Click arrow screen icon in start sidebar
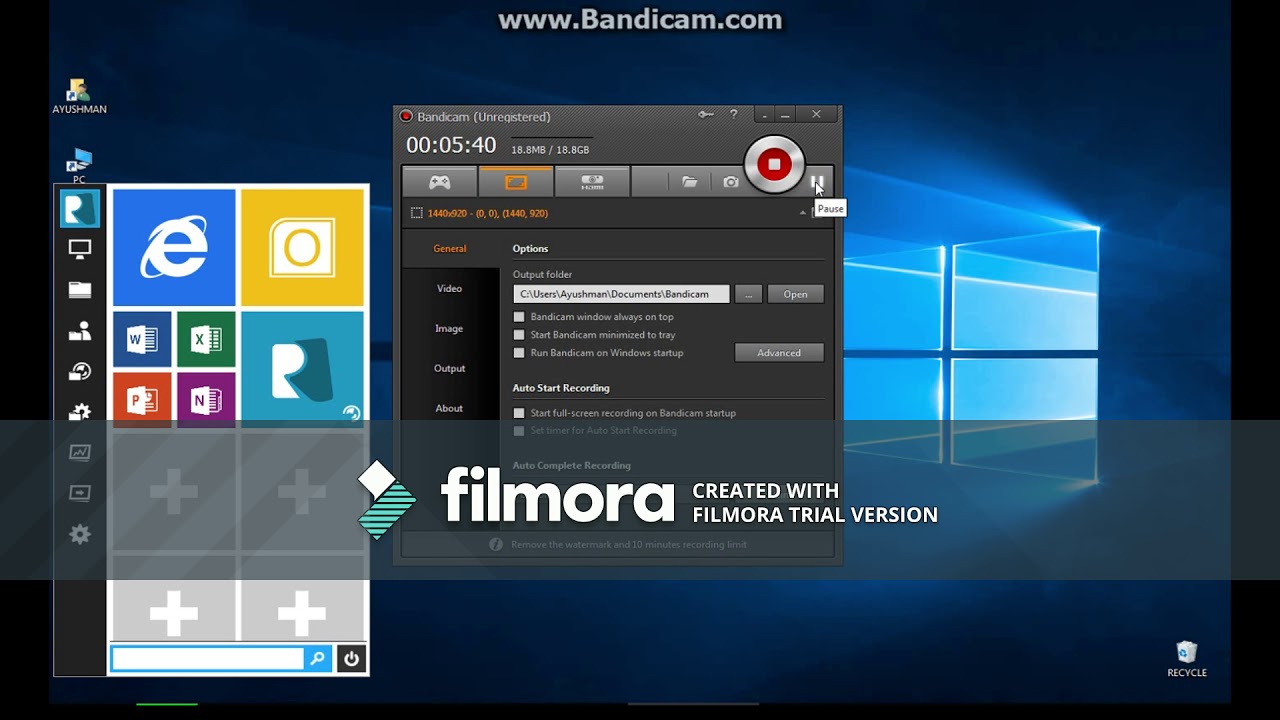The height and width of the screenshot is (720, 1280). click(80, 493)
